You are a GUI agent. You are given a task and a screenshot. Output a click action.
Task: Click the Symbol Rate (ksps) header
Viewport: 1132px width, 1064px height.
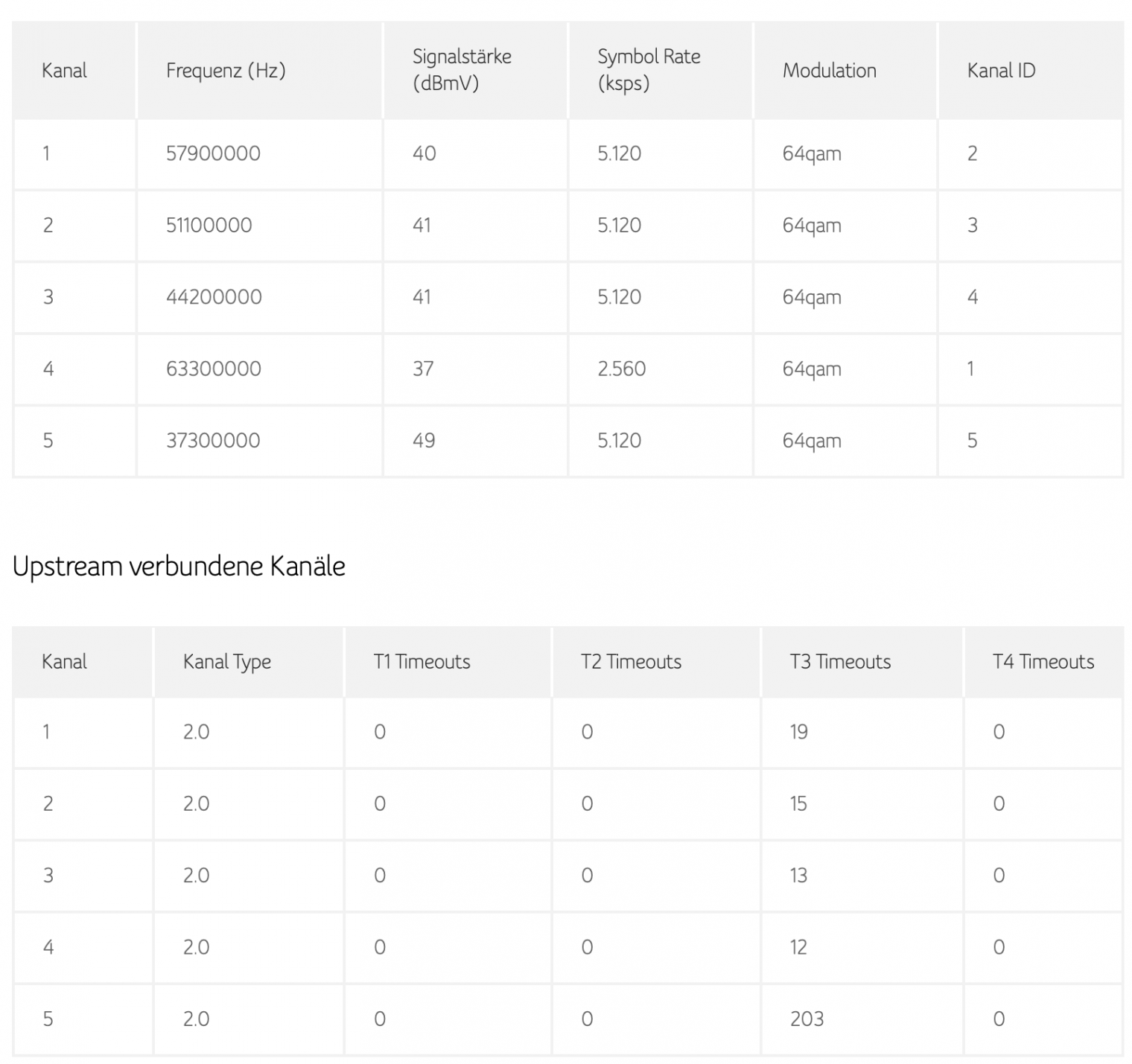coord(648,69)
